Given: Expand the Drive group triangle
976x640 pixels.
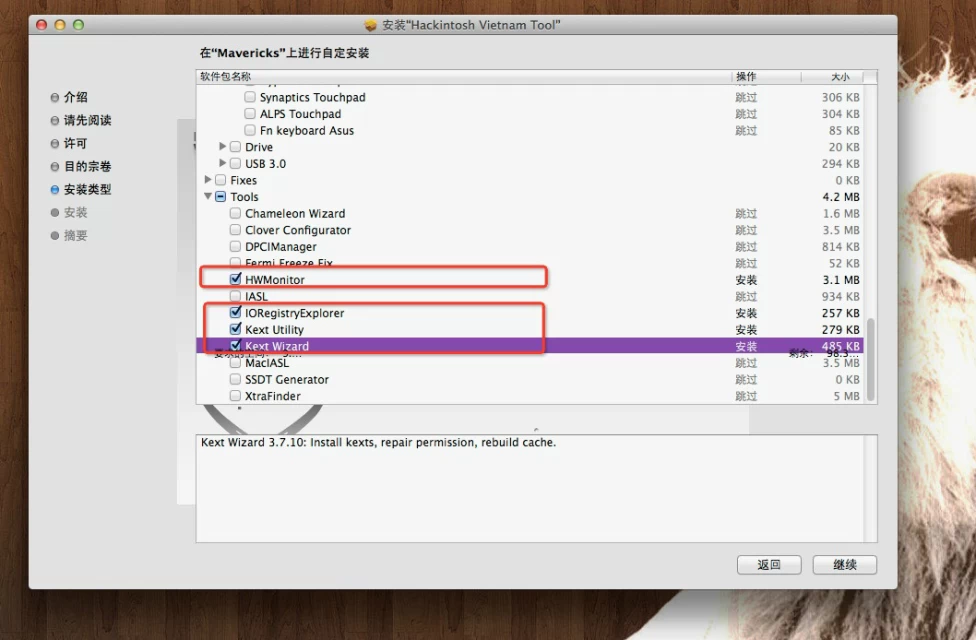Looking at the screenshot, I should 223,147.
